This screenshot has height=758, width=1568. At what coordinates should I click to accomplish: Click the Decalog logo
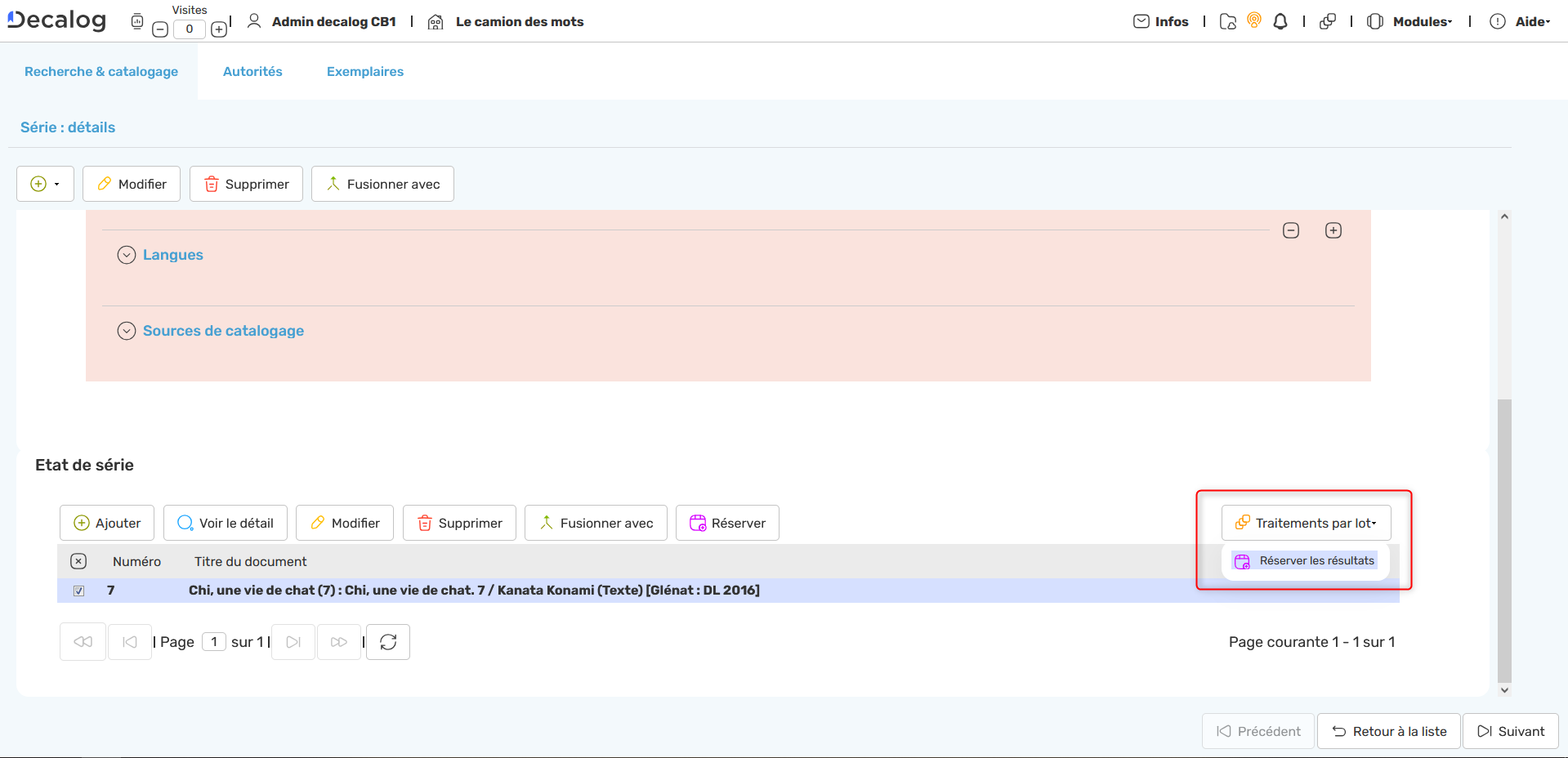click(x=57, y=20)
